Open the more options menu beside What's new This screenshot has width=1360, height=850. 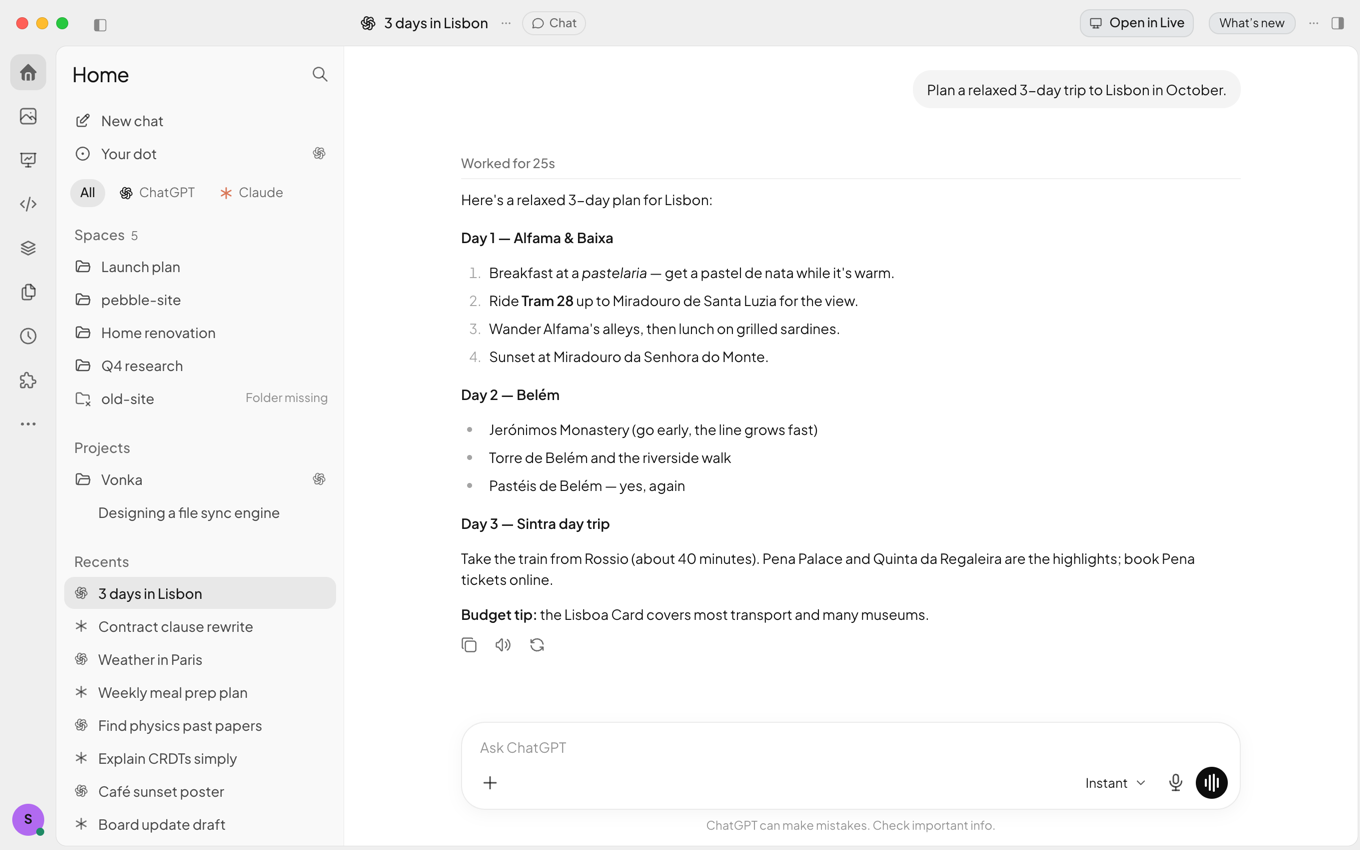click(1314, 23)
